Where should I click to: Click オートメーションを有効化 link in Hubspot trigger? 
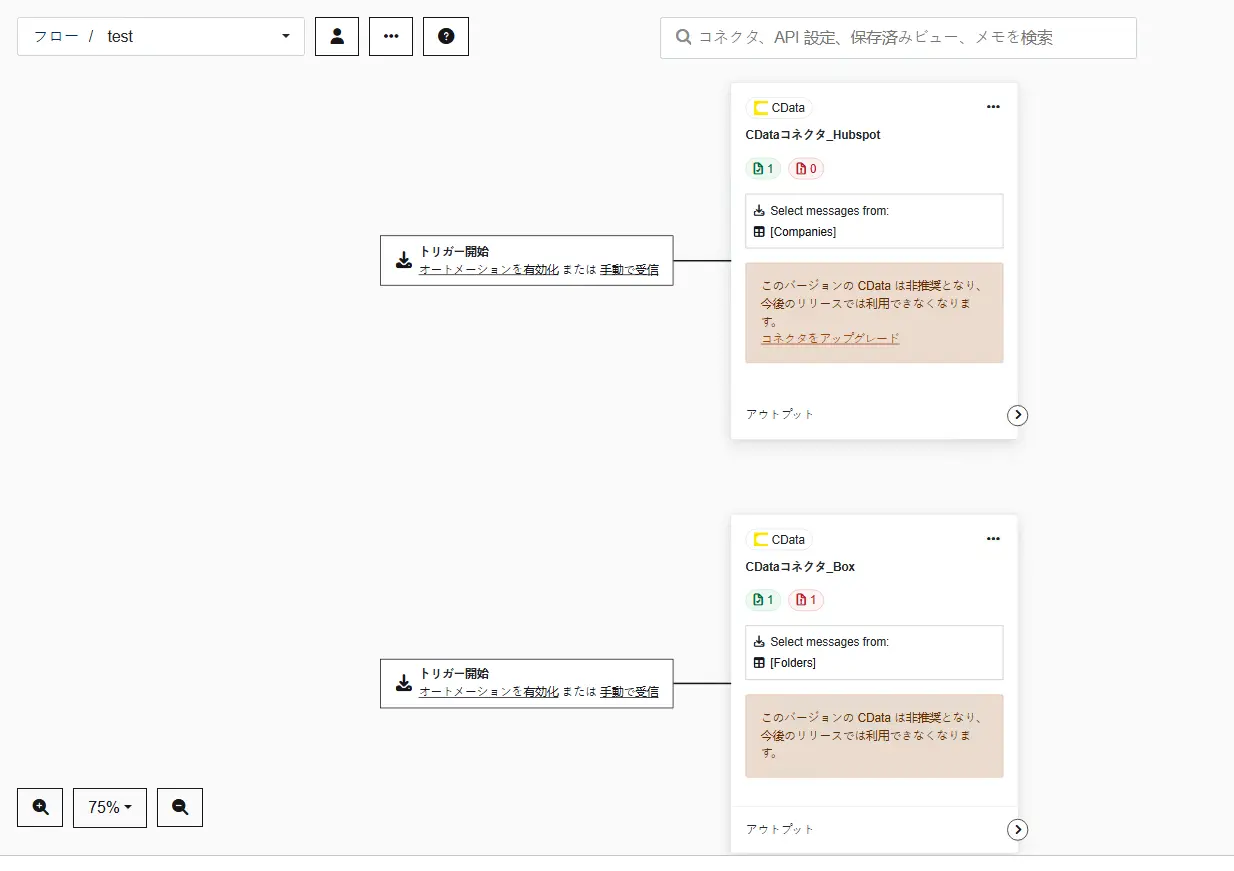tap(489, 270)
